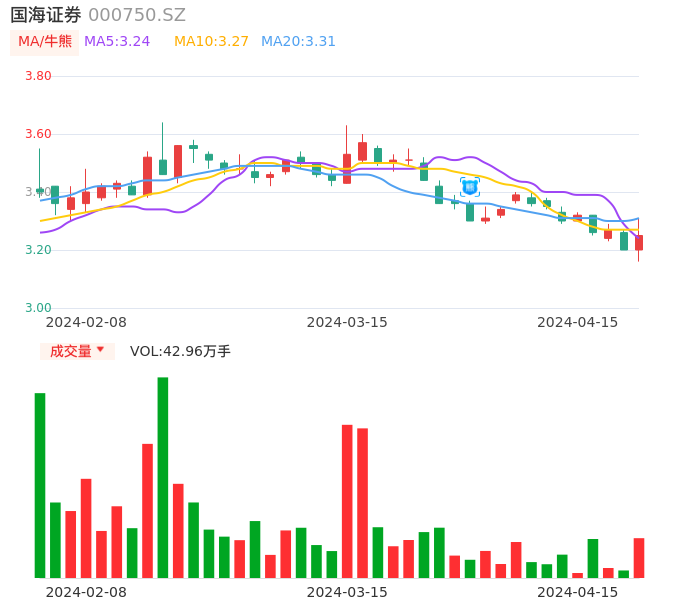The image size is (686, 606).
Task: Click the blue marker icon on the chart
Action: coord(470,187)
